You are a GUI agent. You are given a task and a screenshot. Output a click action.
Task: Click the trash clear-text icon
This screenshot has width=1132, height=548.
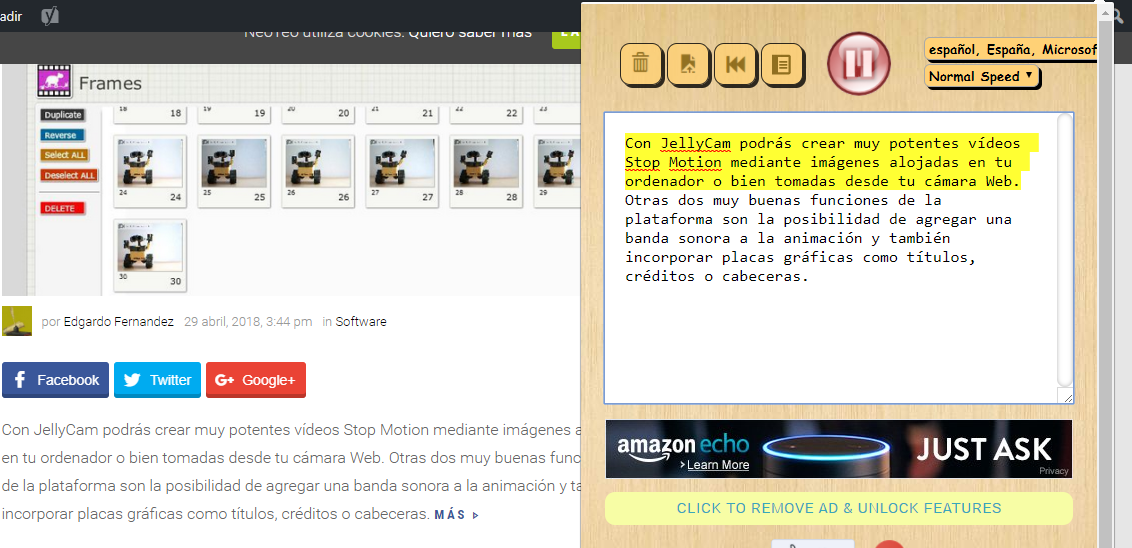point(641,64)
